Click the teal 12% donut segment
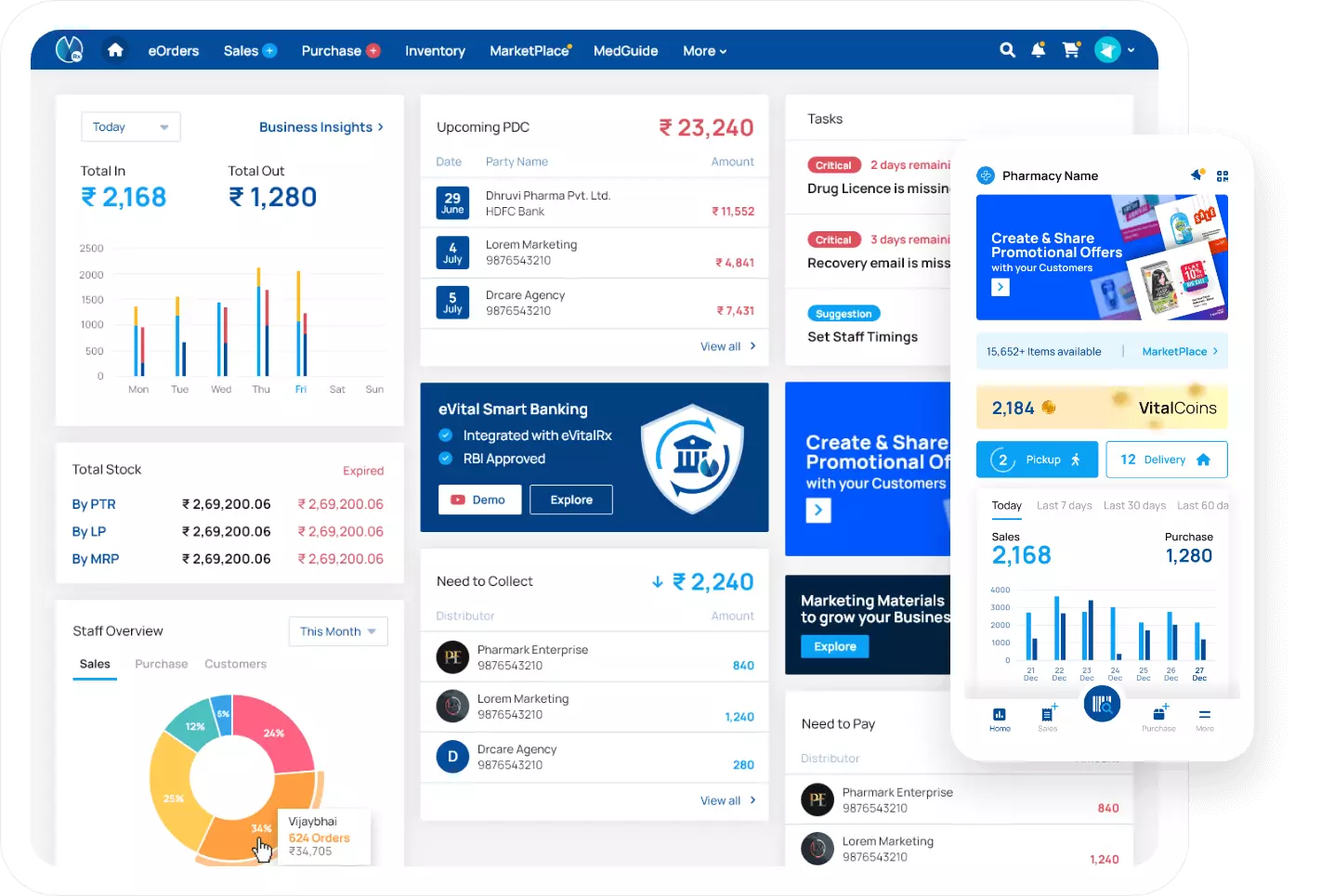 point(193,726)
